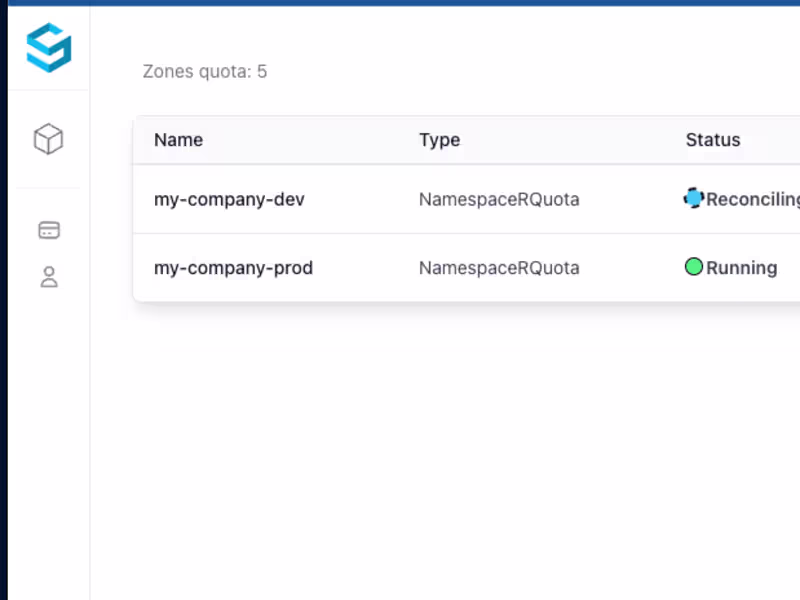Sort by the Type column header
Image resolution: width=800 pixels, height=600 pixels.
point(439,140)
